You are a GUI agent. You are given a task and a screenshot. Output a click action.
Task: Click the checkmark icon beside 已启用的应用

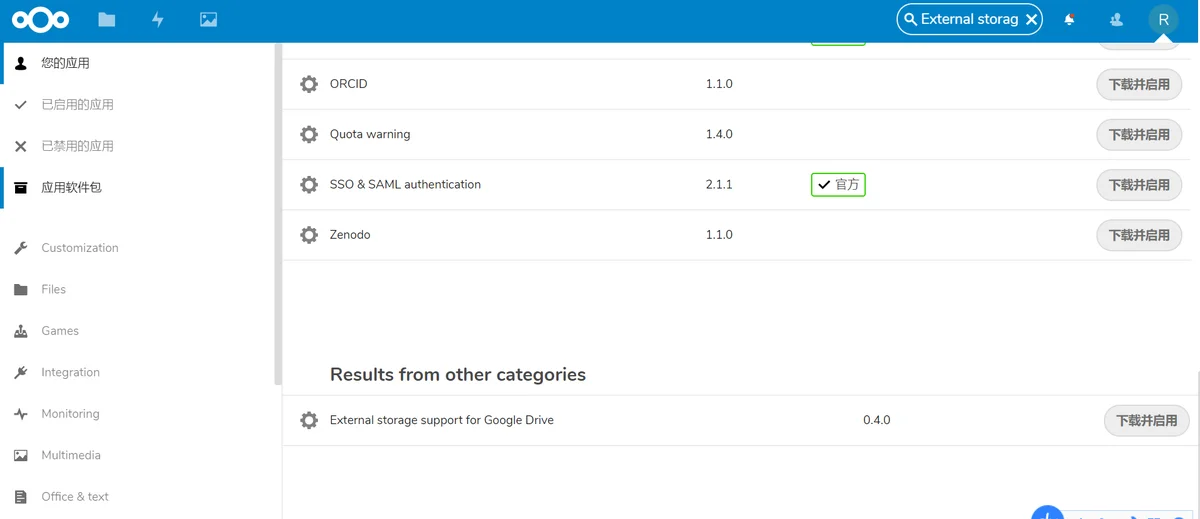coord(21,104)
